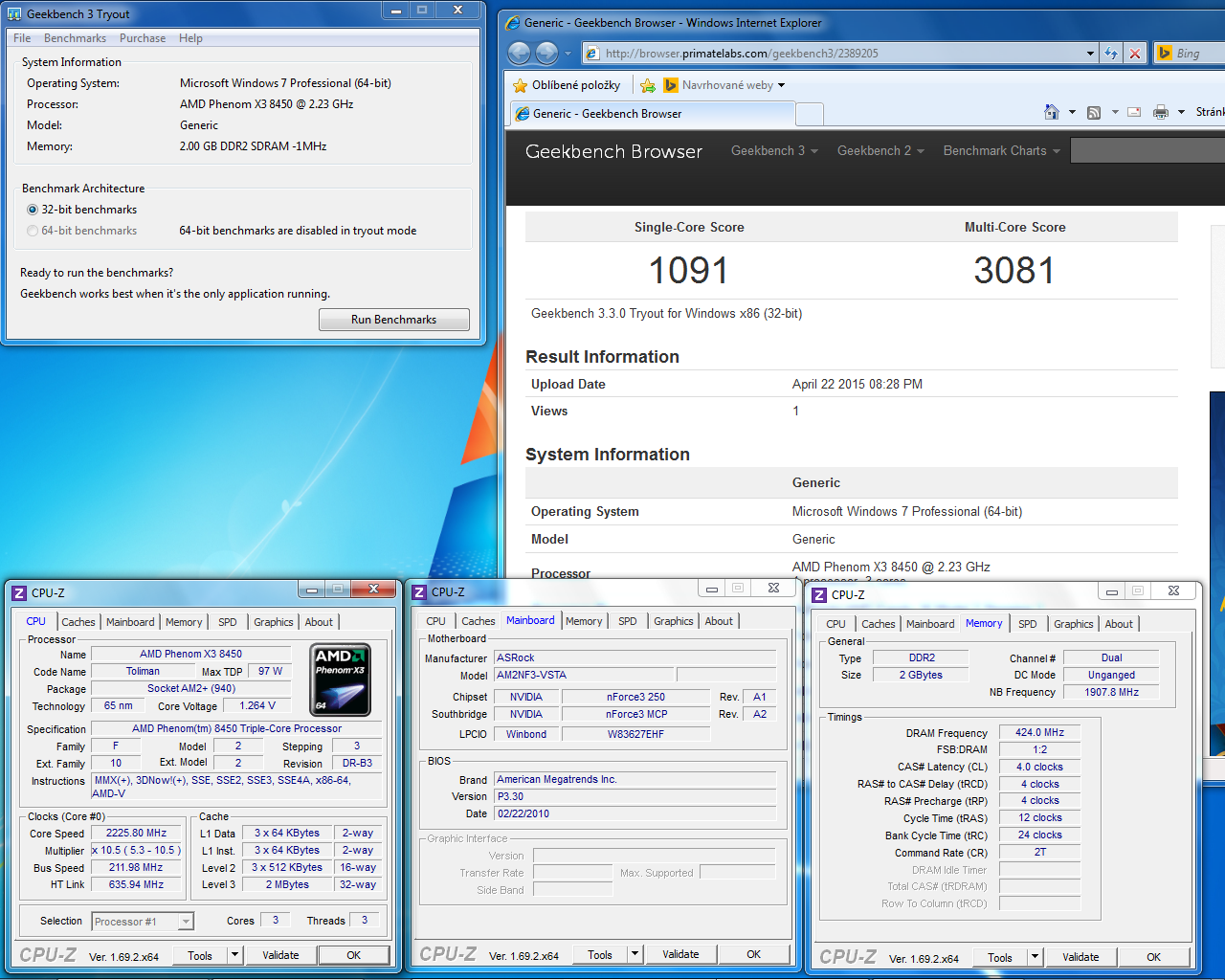1225x980 pixels.
Task: Open the print options dropdown arrow in IE
Action: pos(1181,112)
